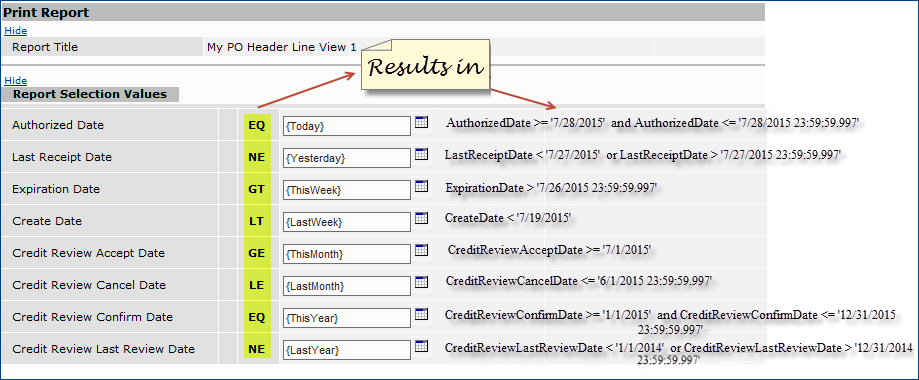Open calendar picker for Authorized Date
The width and height of the screenshot is (919, 380).
[421, 122]
